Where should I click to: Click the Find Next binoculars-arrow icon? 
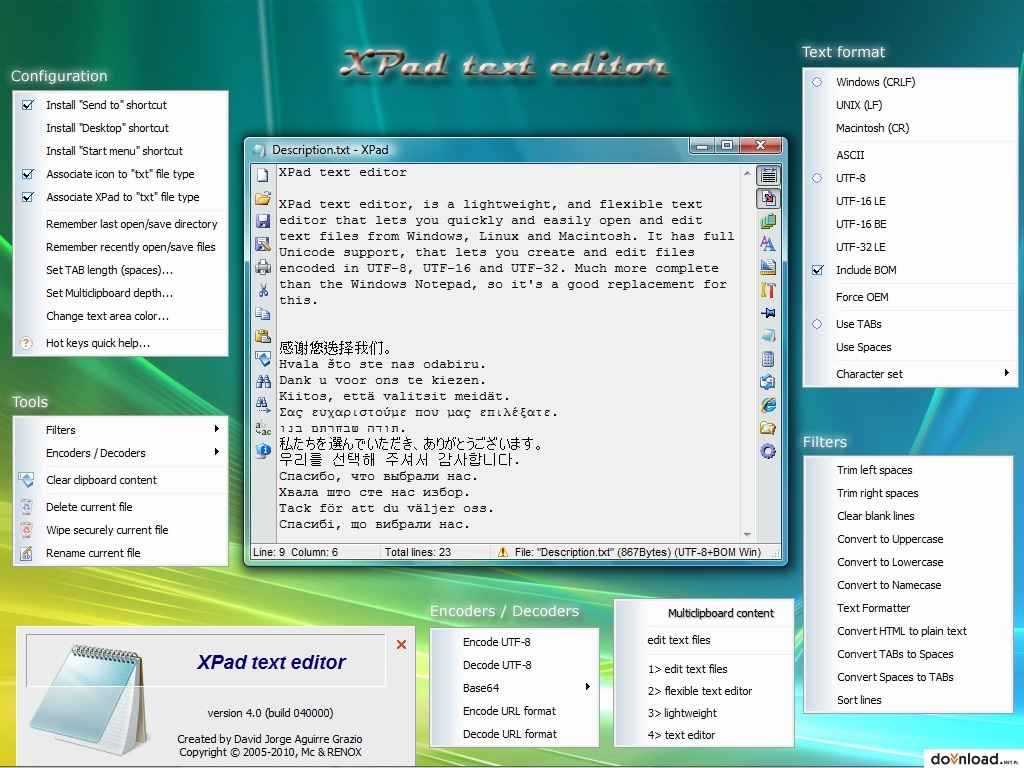(x=263, y=405)
